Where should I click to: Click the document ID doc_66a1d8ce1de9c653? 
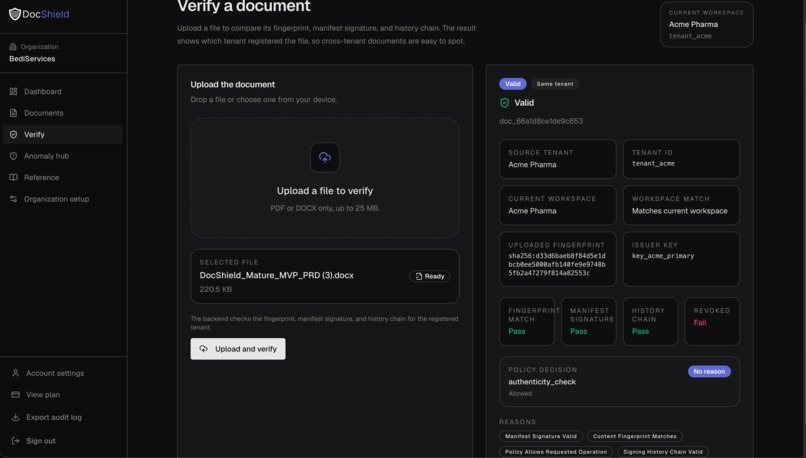pyautogui.click(x=541, y=121)
